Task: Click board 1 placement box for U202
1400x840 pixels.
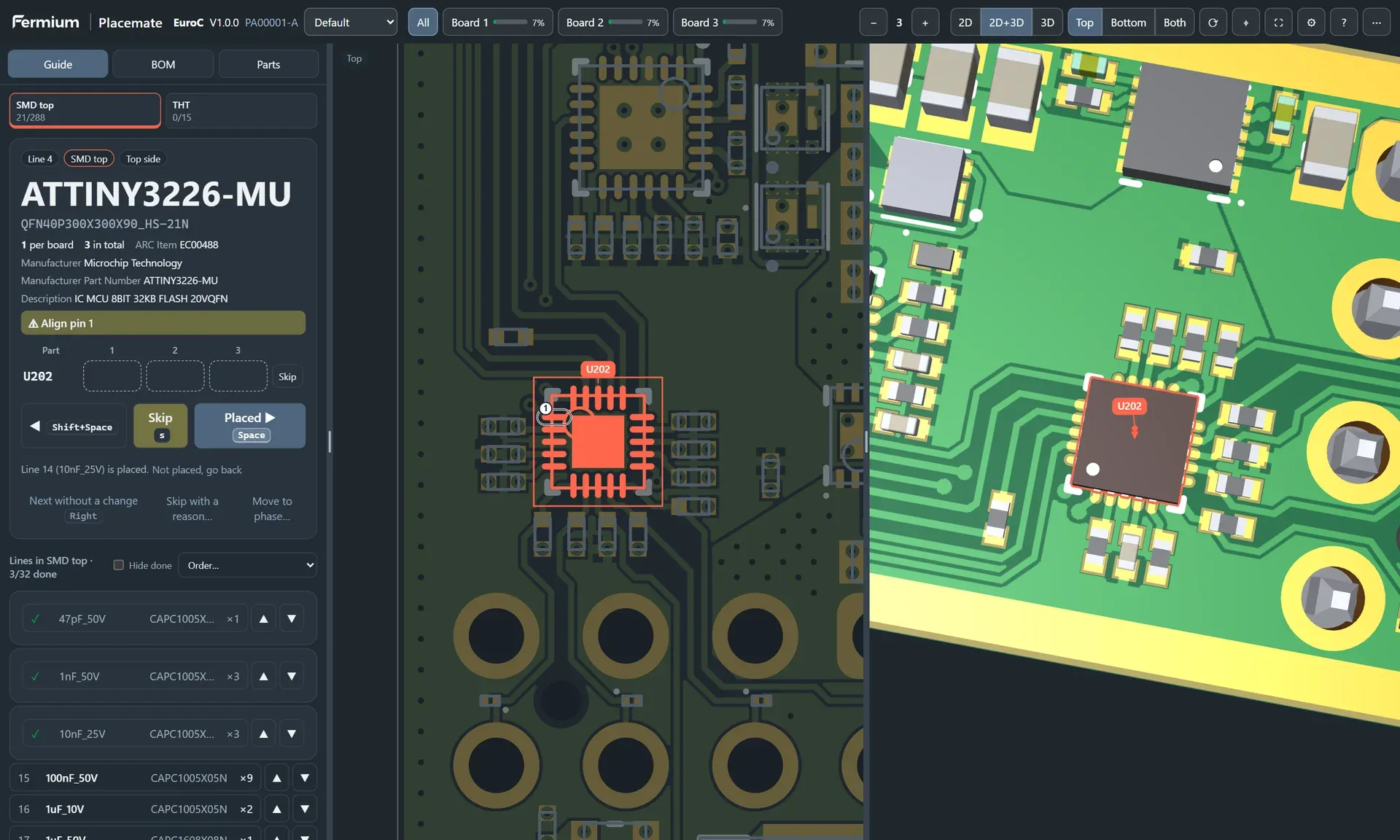Action: (x=112, y=376)
